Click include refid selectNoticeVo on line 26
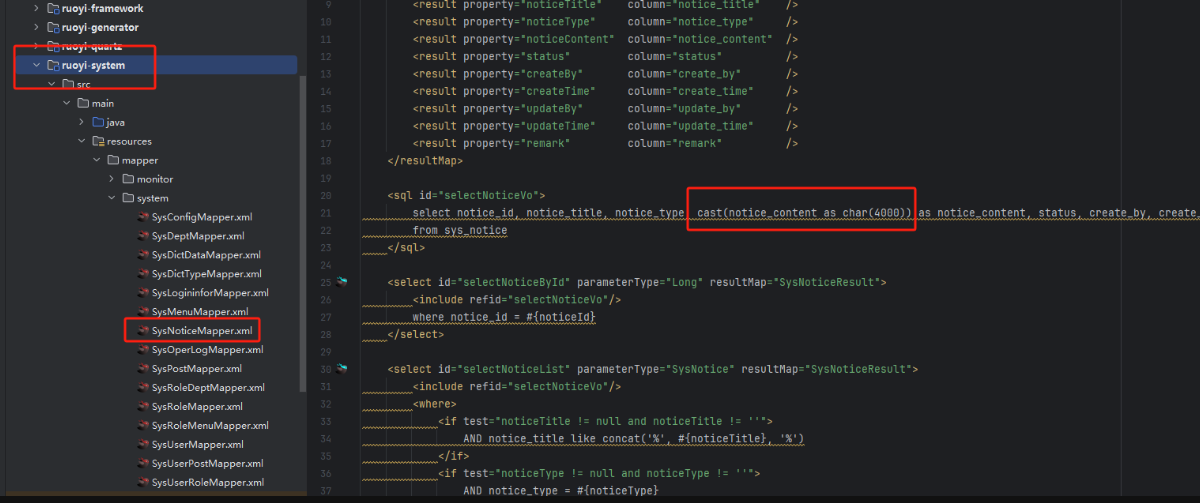Viewport: 1200px width, 503px height. (517, 300)
